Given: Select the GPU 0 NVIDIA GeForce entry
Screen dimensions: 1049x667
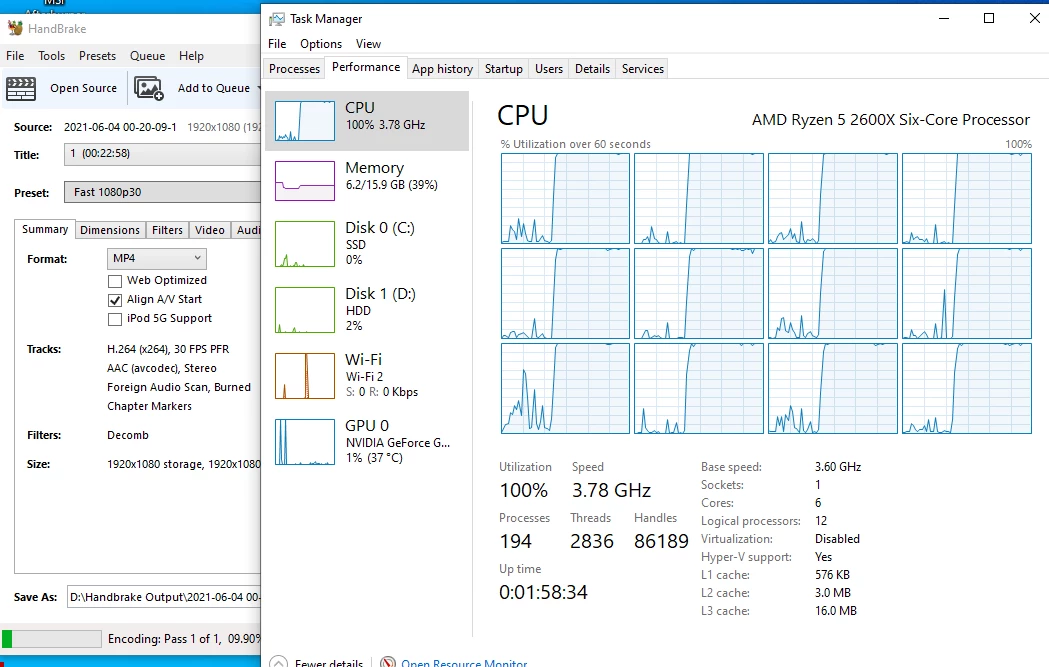Looking at the screenshot, I should pos(367,442).
